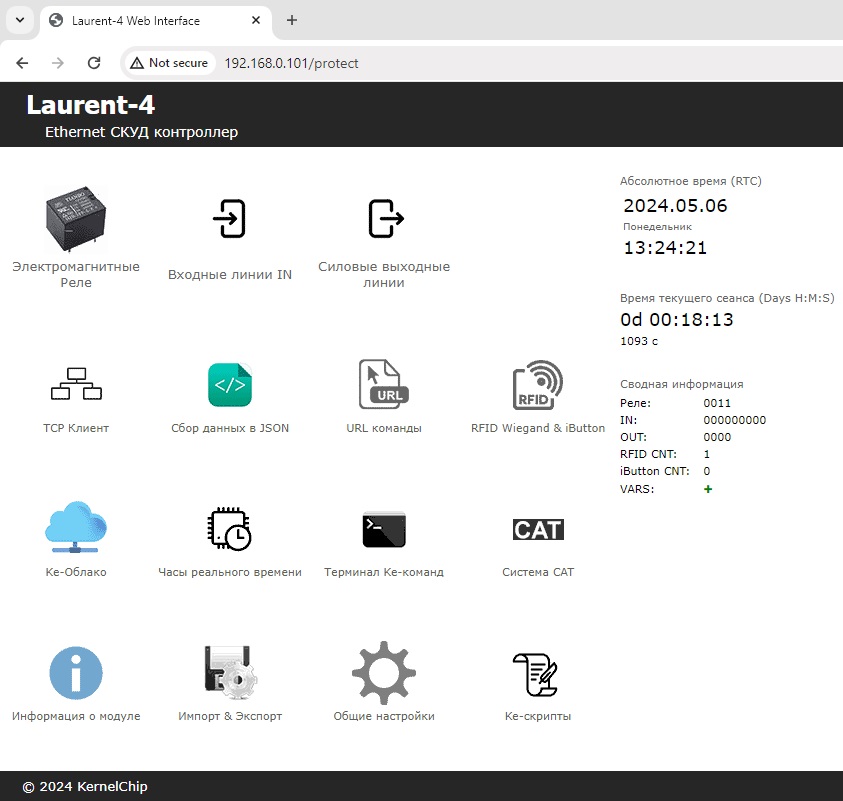Viewport: 843px width, 801px height.
Task: Click the Ethernet СКУД контроллер subtitle
Action: (141, 132)
